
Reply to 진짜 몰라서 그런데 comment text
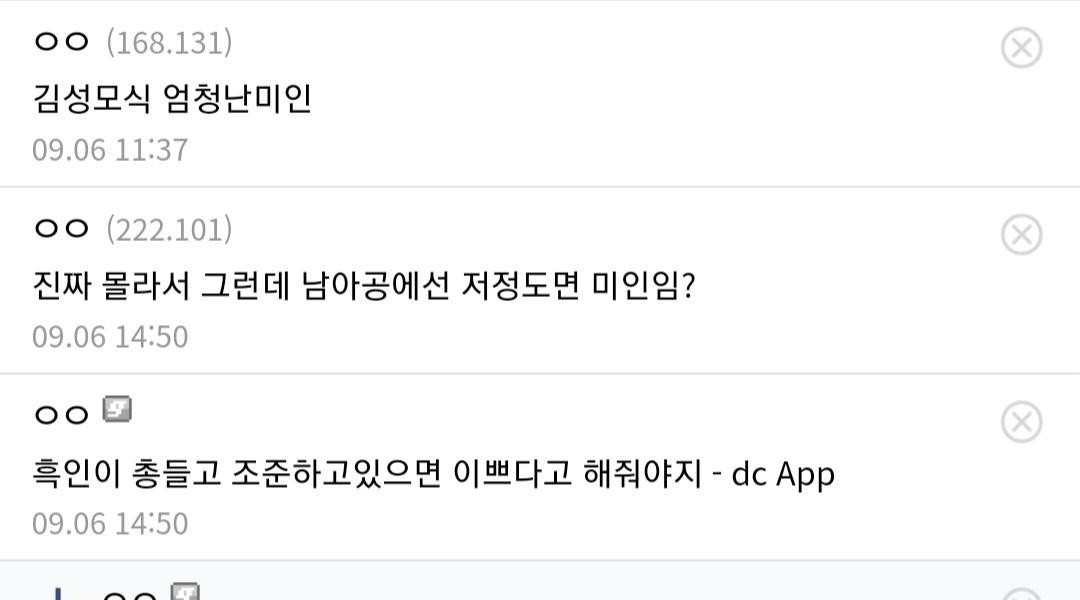point(363,286)
